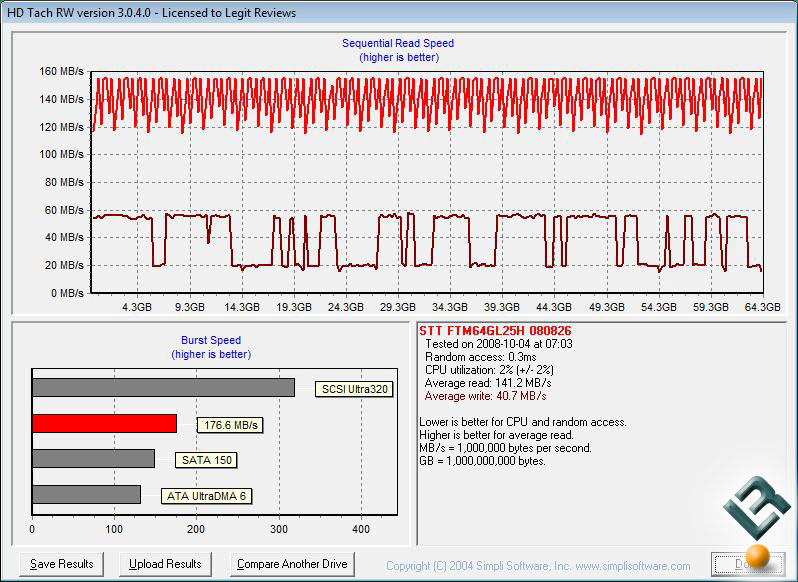
Task: Click the 176.6 MB/s value label
Action: pyautogui.click(x=228, y=426)
